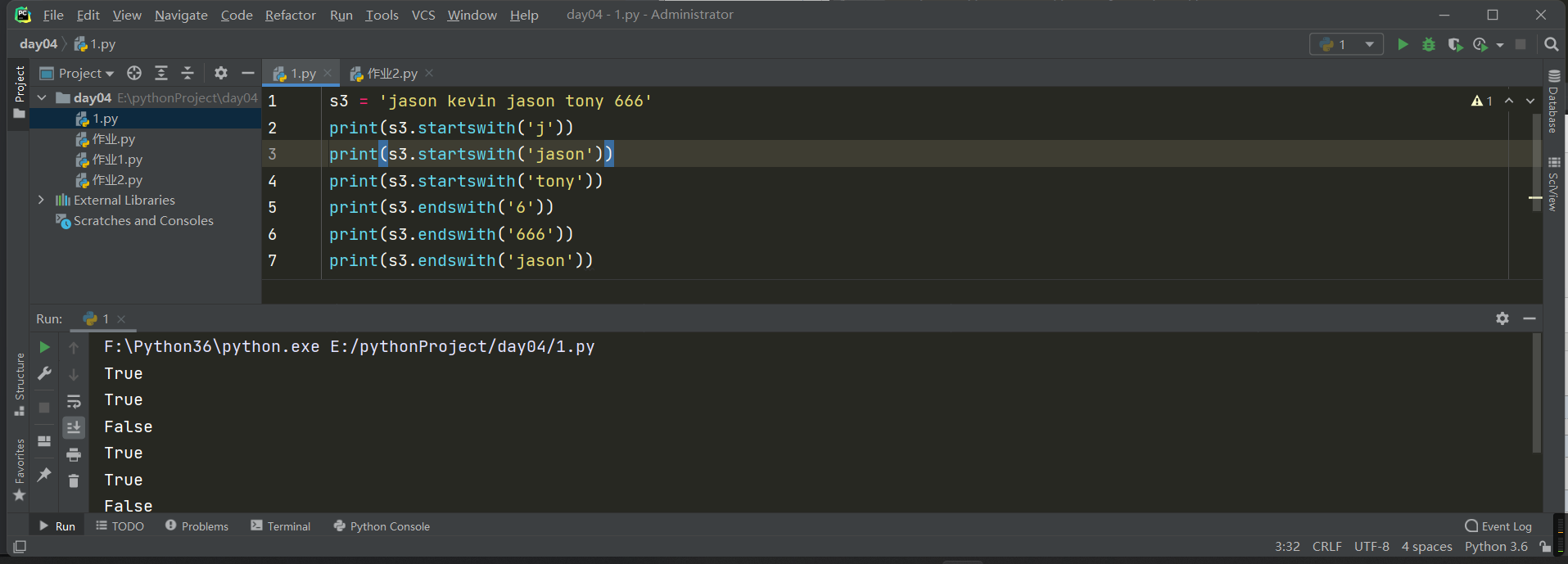Open Project panel settings gear
Viewport: 1568px width, 564px height.
tap(221, 74)
